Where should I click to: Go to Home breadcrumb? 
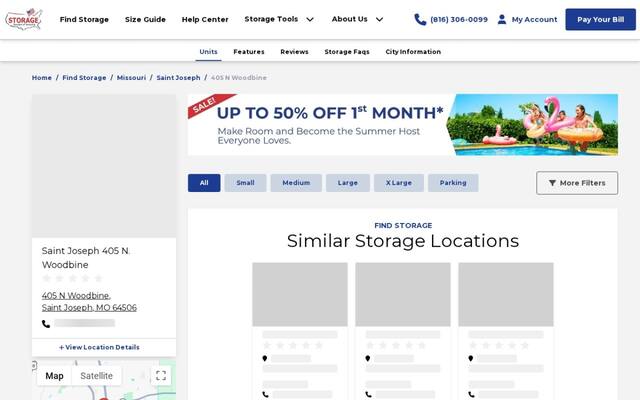42,78
